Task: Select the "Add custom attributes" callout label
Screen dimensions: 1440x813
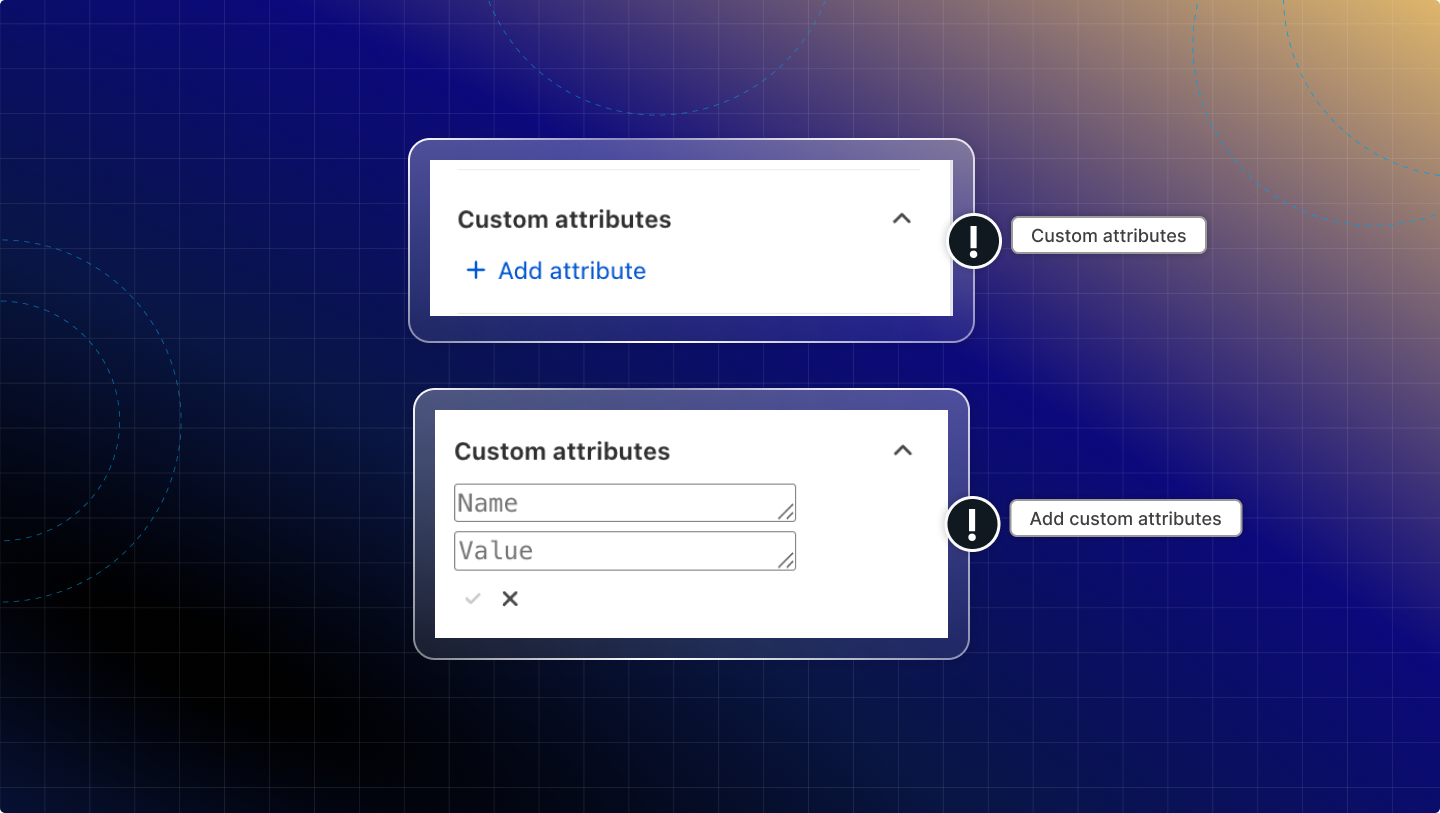Action: (x=1125, y=519)
